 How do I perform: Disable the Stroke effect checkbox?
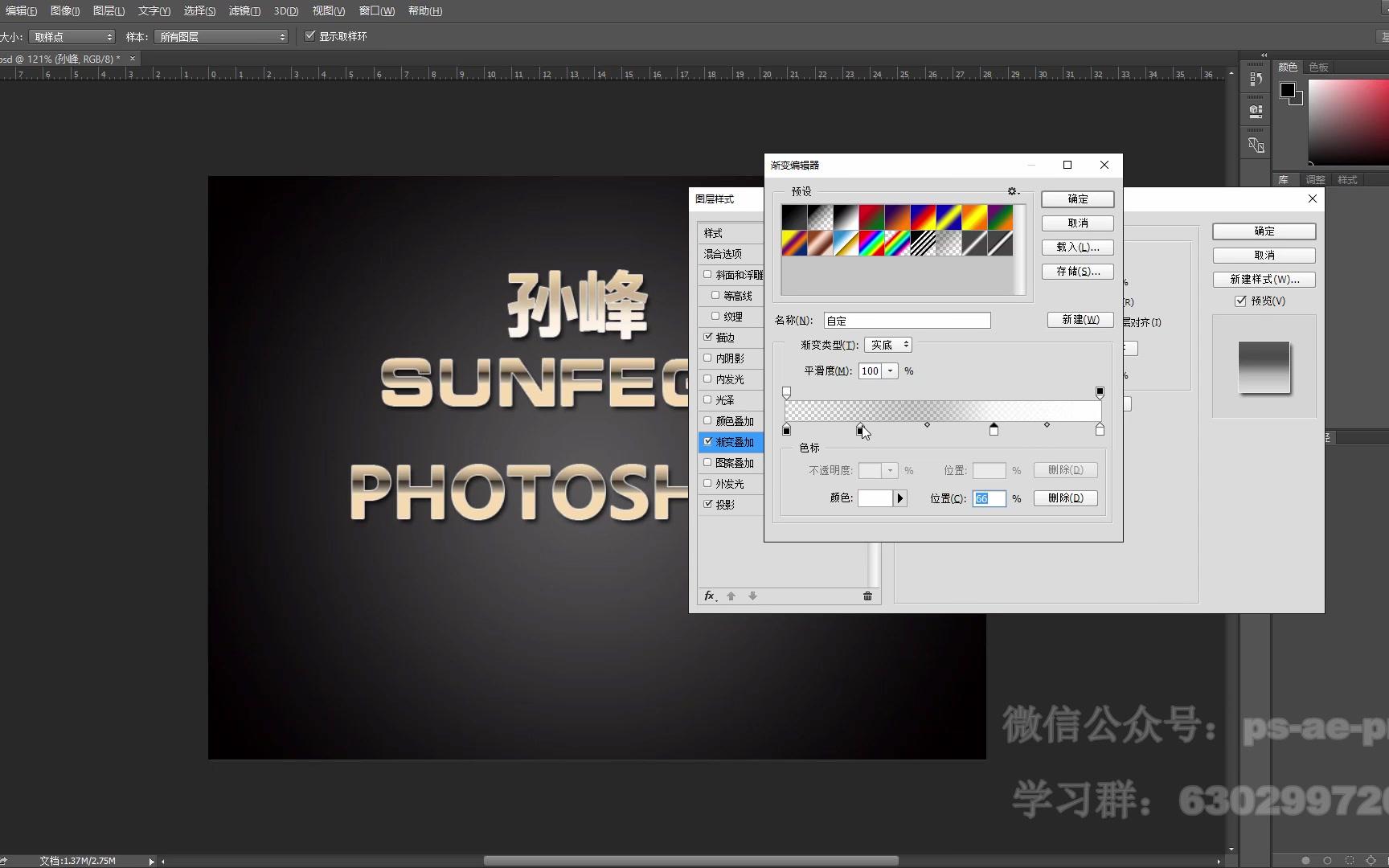(x=707, y=337)
